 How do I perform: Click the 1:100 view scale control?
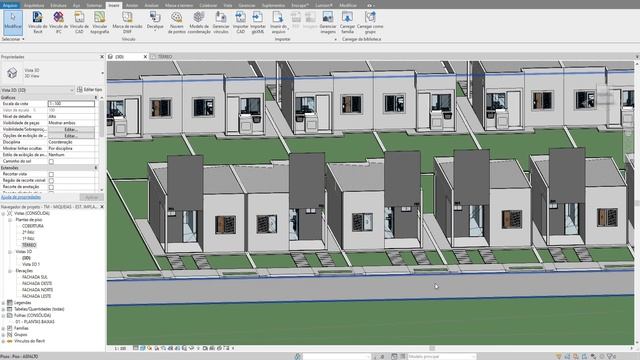click(120, 349)
